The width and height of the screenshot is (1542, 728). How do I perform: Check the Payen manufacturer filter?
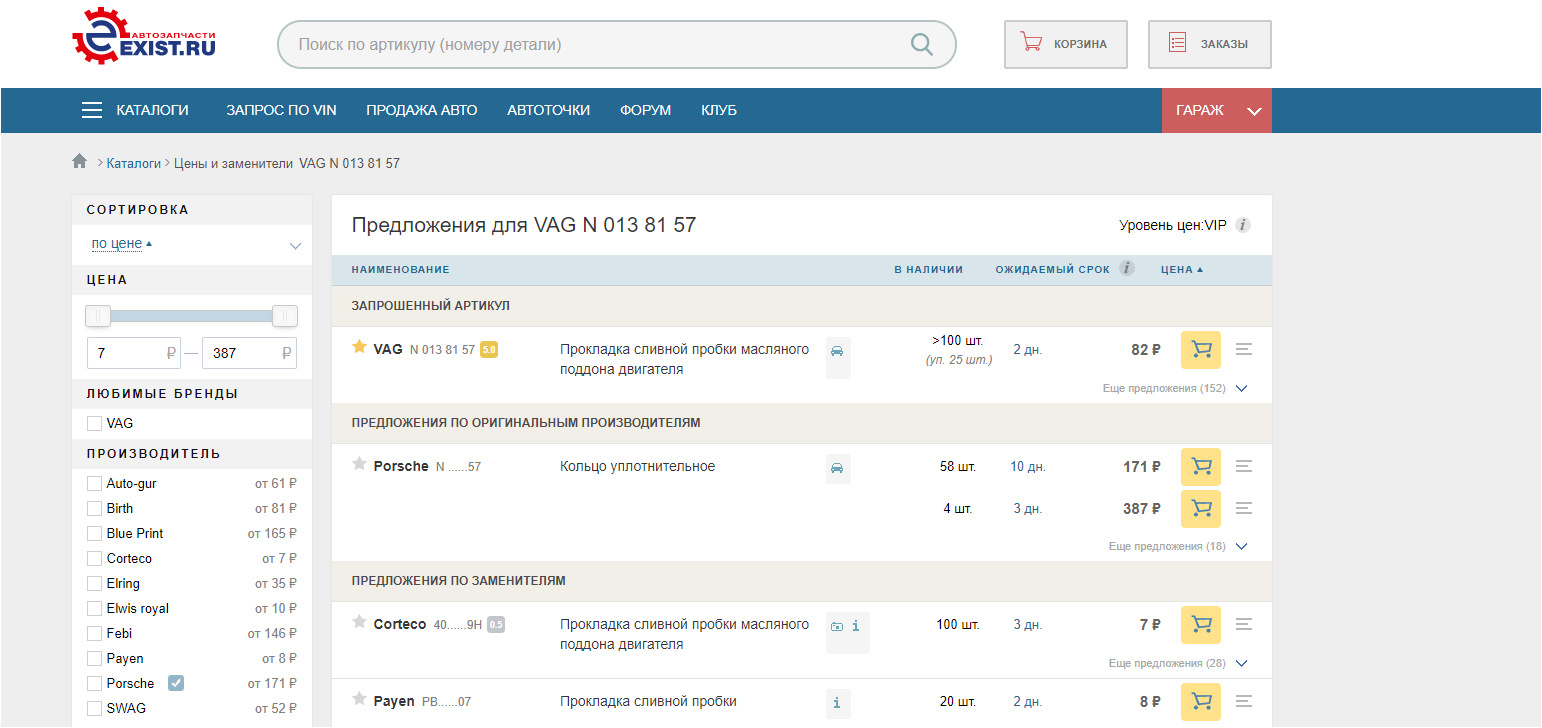(x=94, y=658)
